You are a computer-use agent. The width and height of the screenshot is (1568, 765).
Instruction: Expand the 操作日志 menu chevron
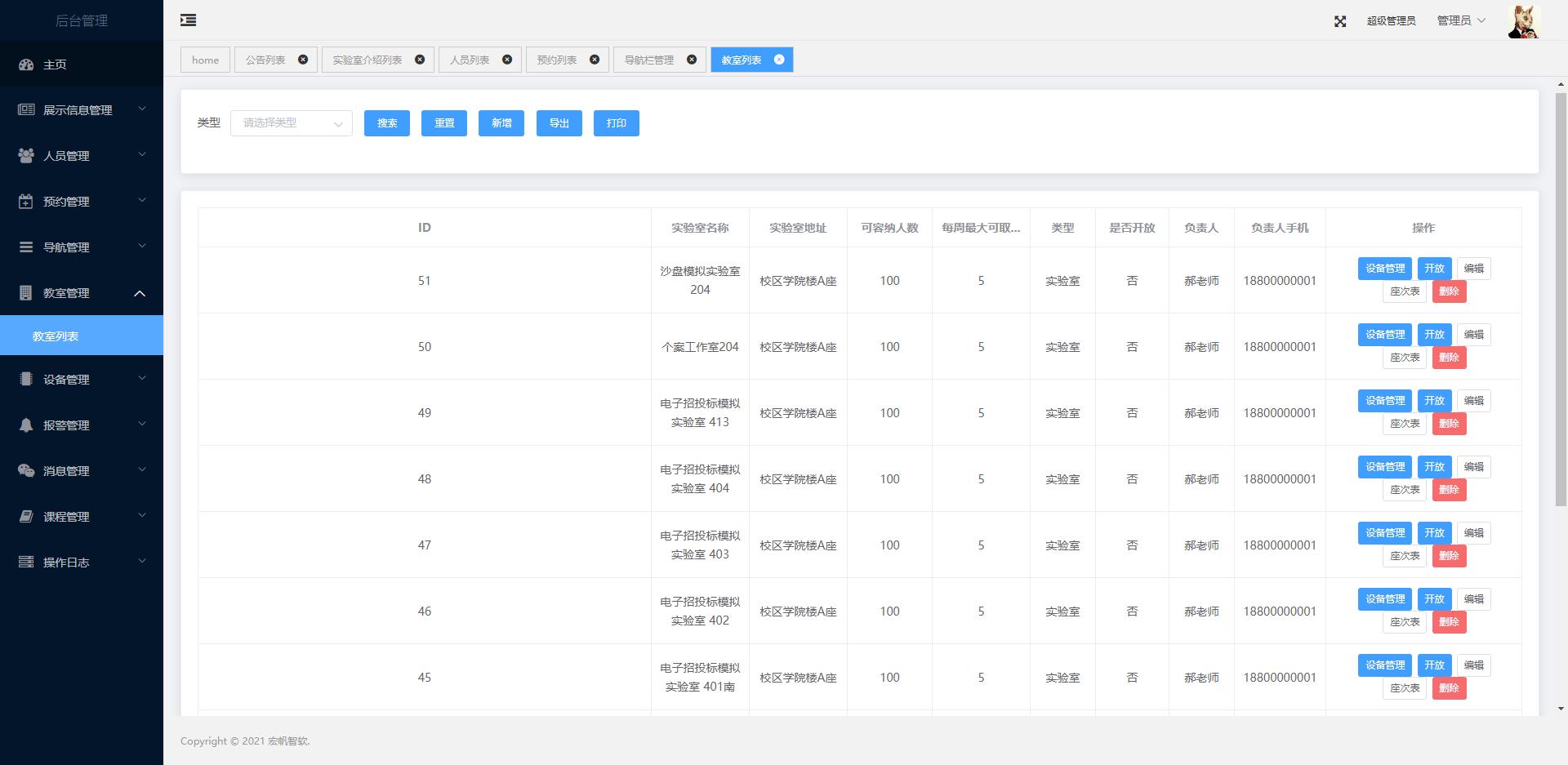(x=141, y=561)
